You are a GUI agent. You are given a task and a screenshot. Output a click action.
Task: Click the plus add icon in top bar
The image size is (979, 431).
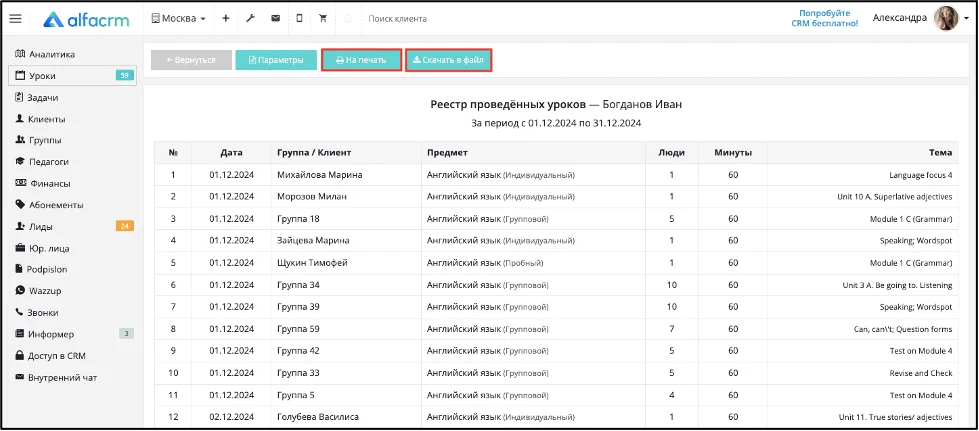click(225, 19)
